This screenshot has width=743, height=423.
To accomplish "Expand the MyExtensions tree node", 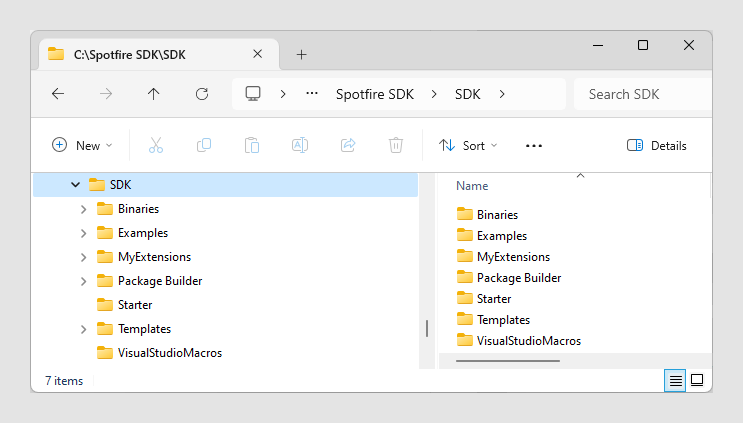I will pyautogui.click(x=83, y=257).
